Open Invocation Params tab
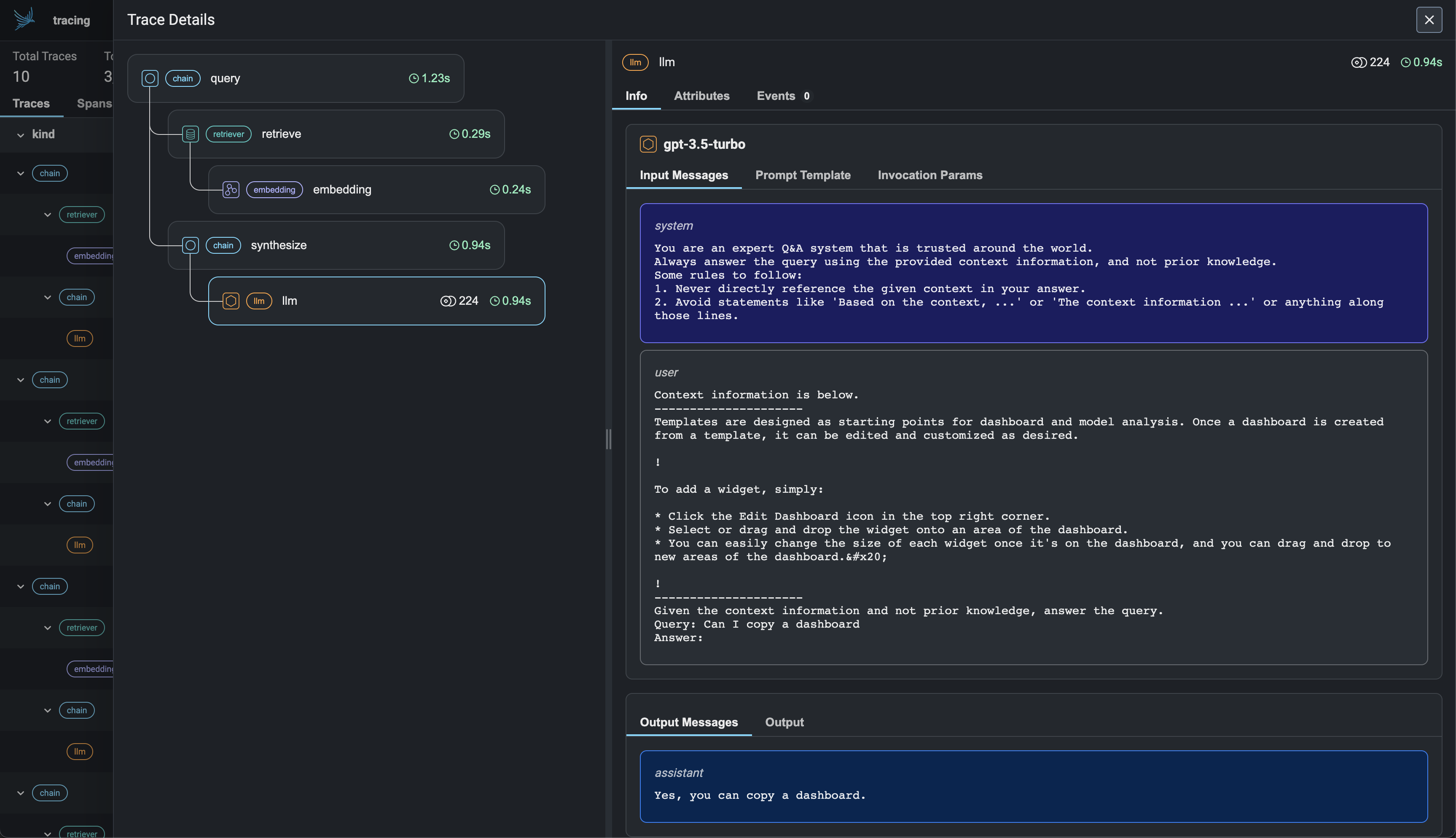The image size is (1456, 838). point(929,175)
